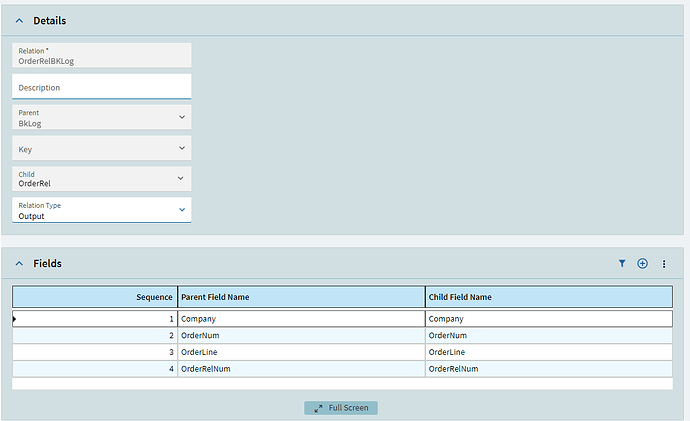Filter the Fields grid
The width and height of the screenshot is (690, 421).
pyautogui.click(x=622, y=264)
